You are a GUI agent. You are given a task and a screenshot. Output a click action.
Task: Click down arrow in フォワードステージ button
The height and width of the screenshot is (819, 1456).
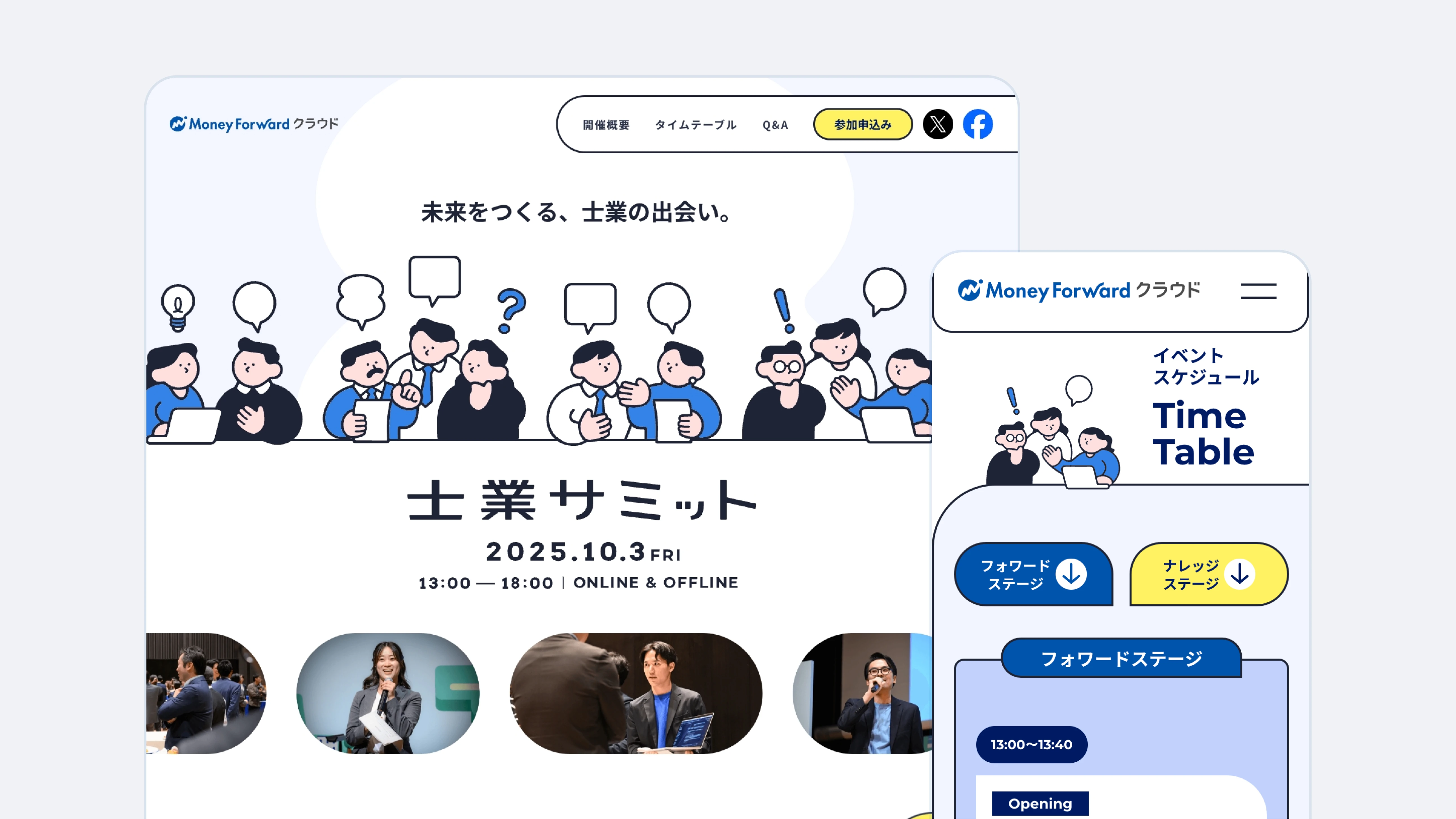click(x=1071, y=574)
